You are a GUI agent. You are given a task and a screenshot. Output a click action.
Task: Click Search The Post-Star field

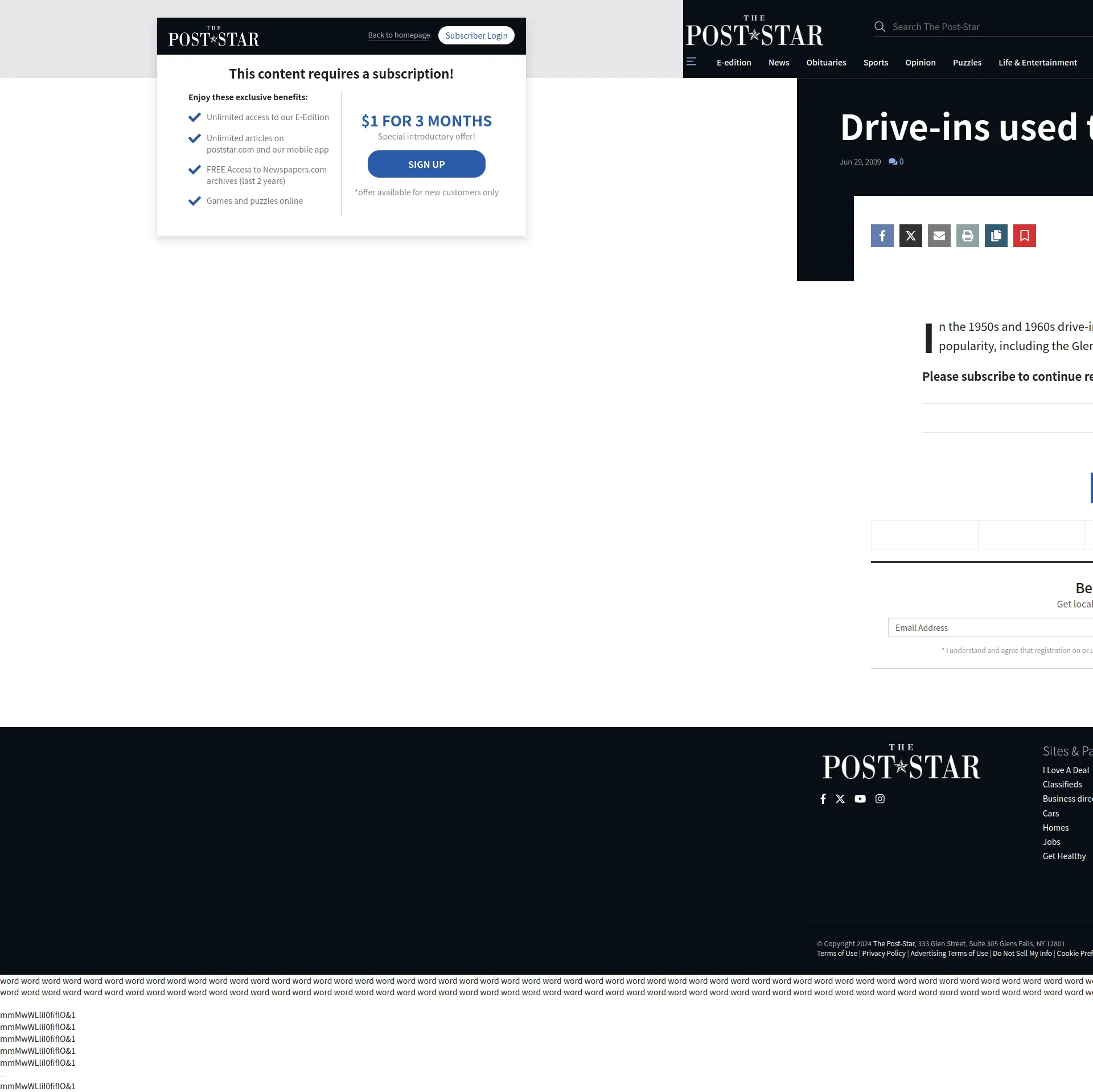(991, 27)
